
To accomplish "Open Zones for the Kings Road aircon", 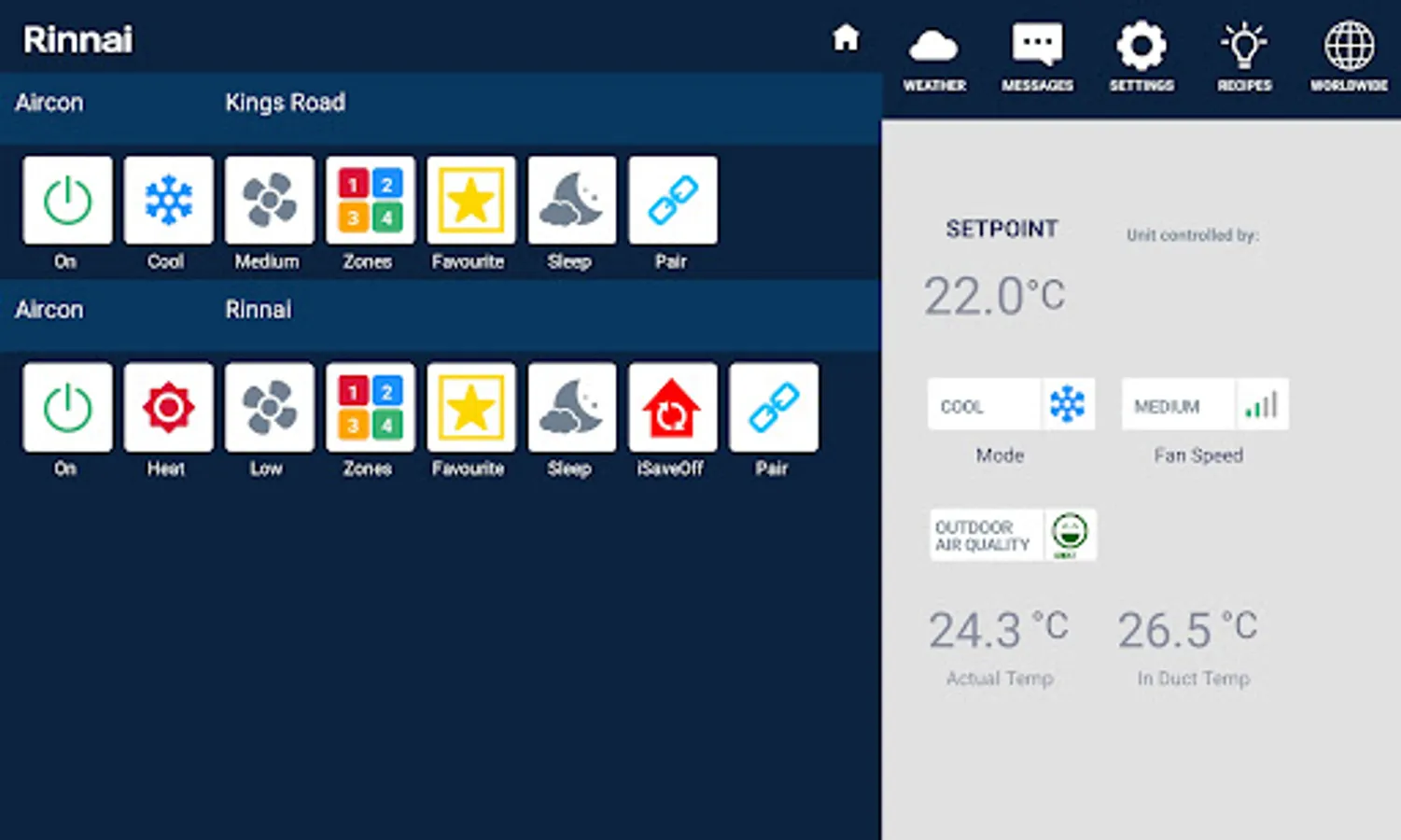I will 371,201.
